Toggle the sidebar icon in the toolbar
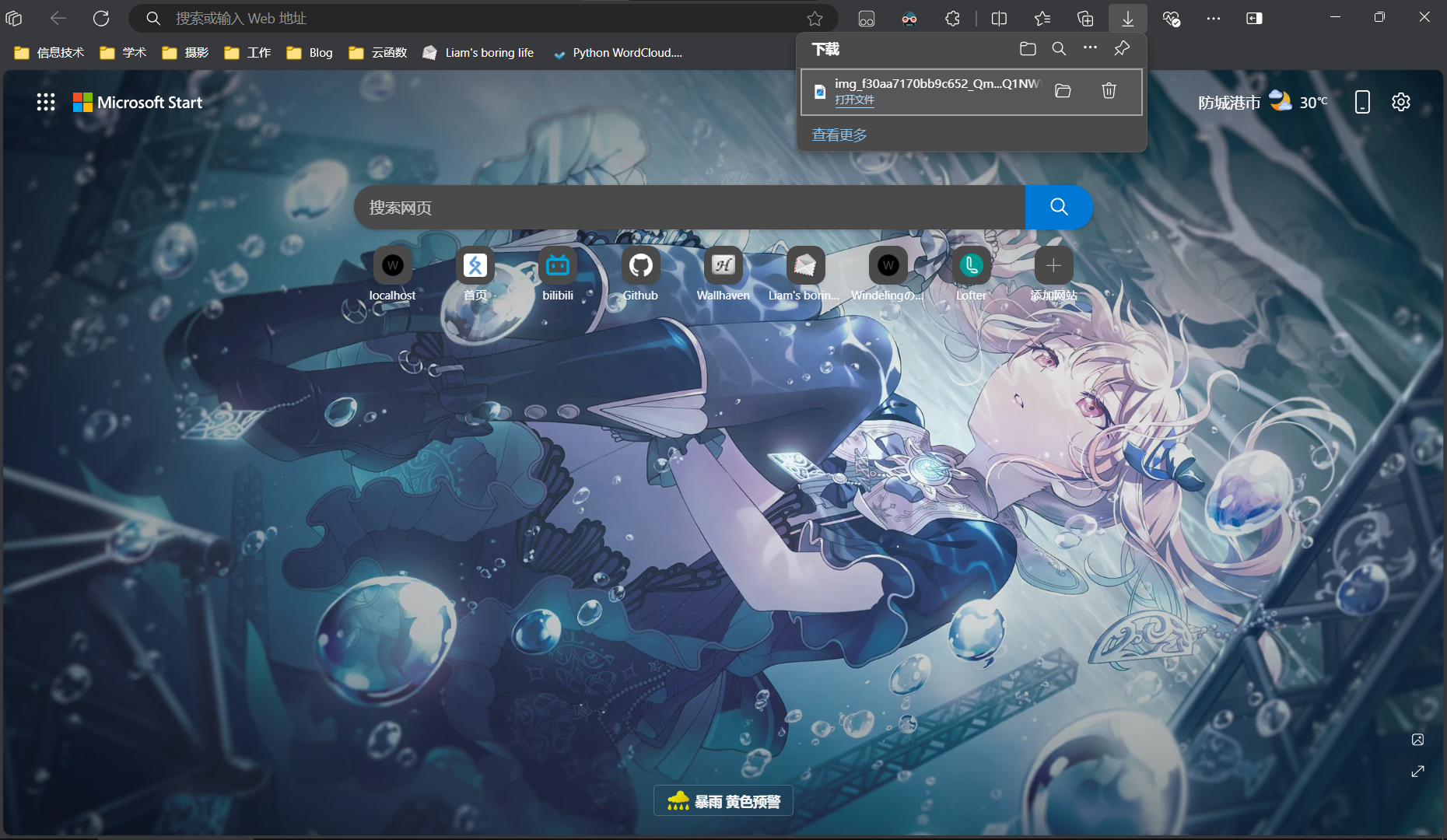 click(x=1254, y=18)
